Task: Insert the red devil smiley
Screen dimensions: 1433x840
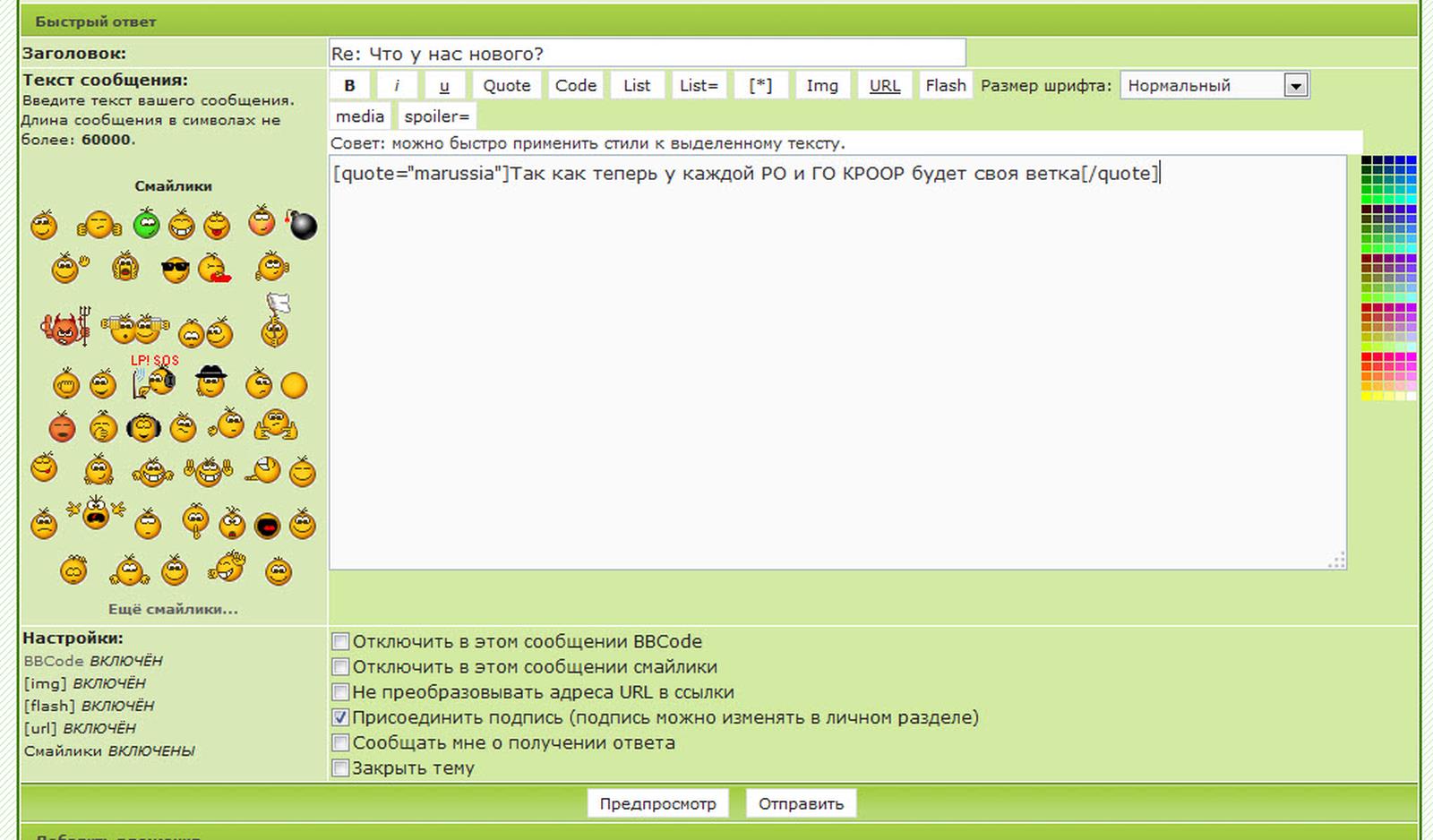Action: click(65, 328)
